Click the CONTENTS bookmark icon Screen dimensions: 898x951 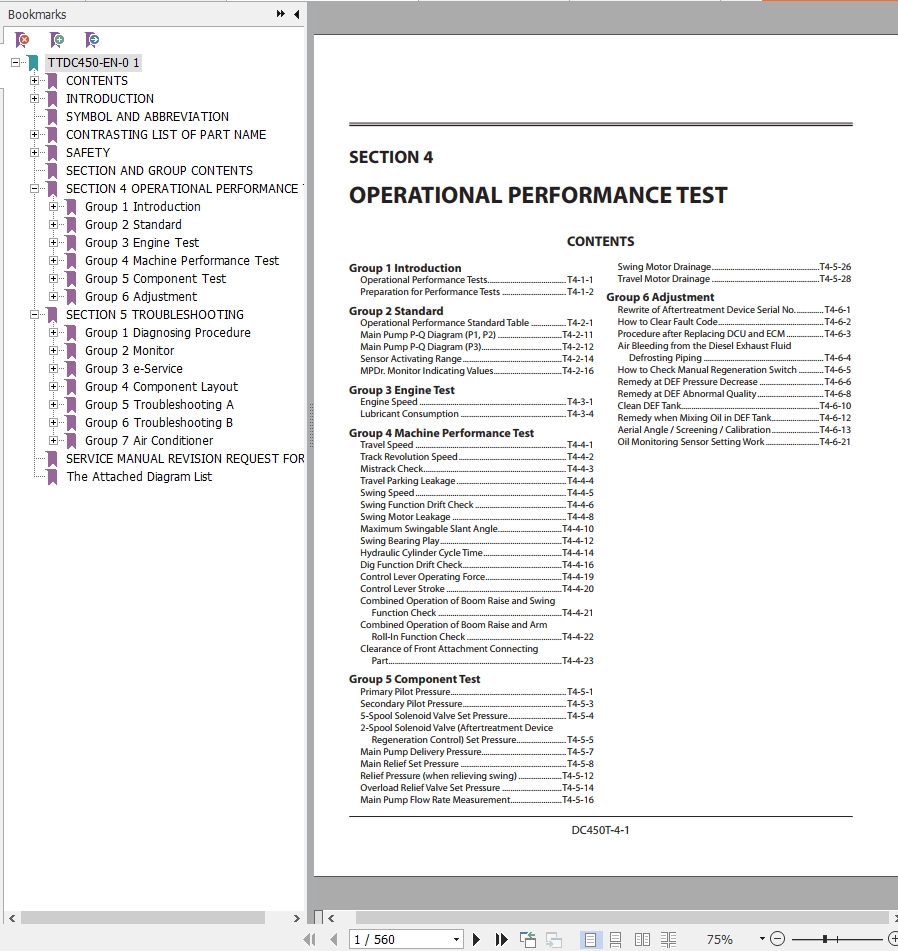52,81
